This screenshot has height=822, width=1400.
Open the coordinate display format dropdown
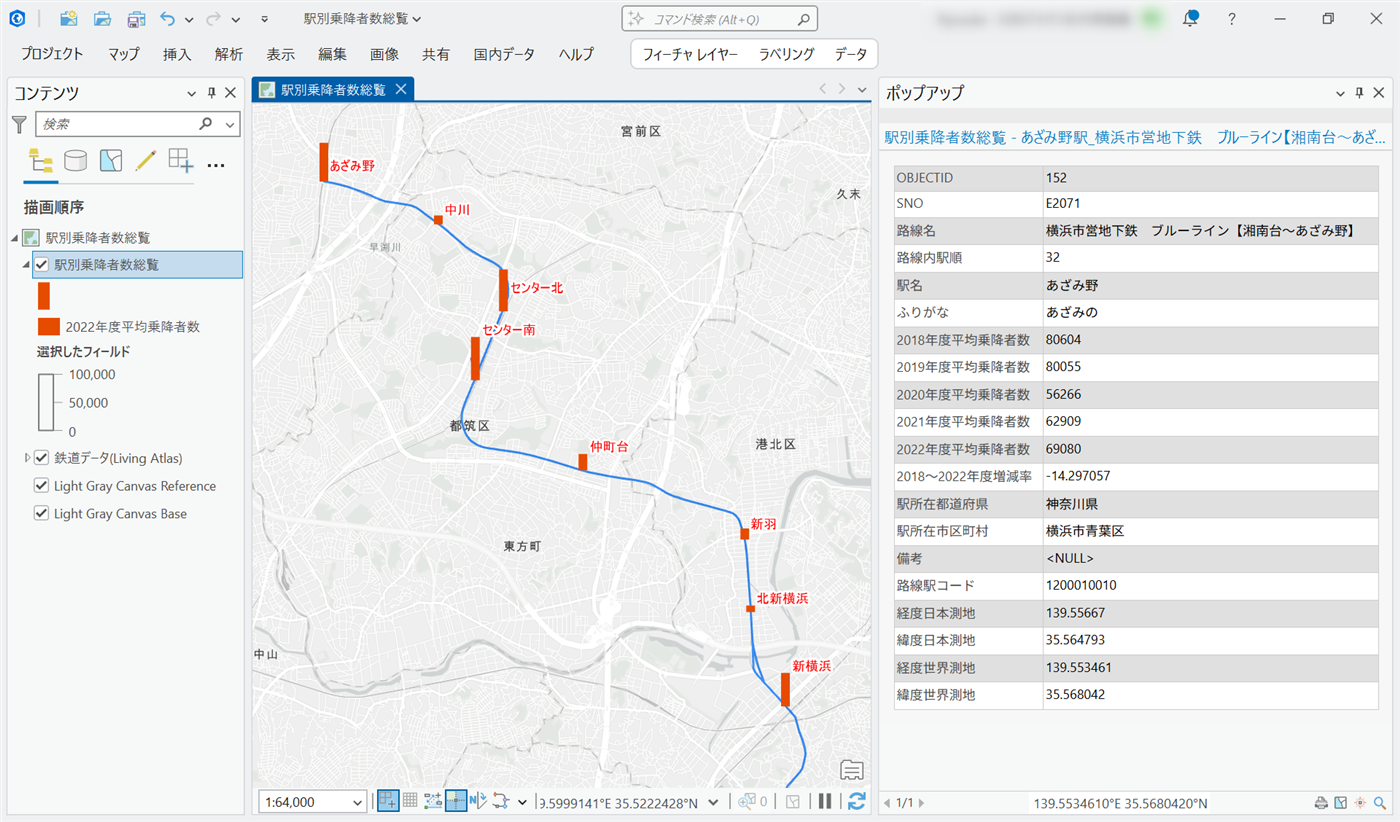pos(712,802)
